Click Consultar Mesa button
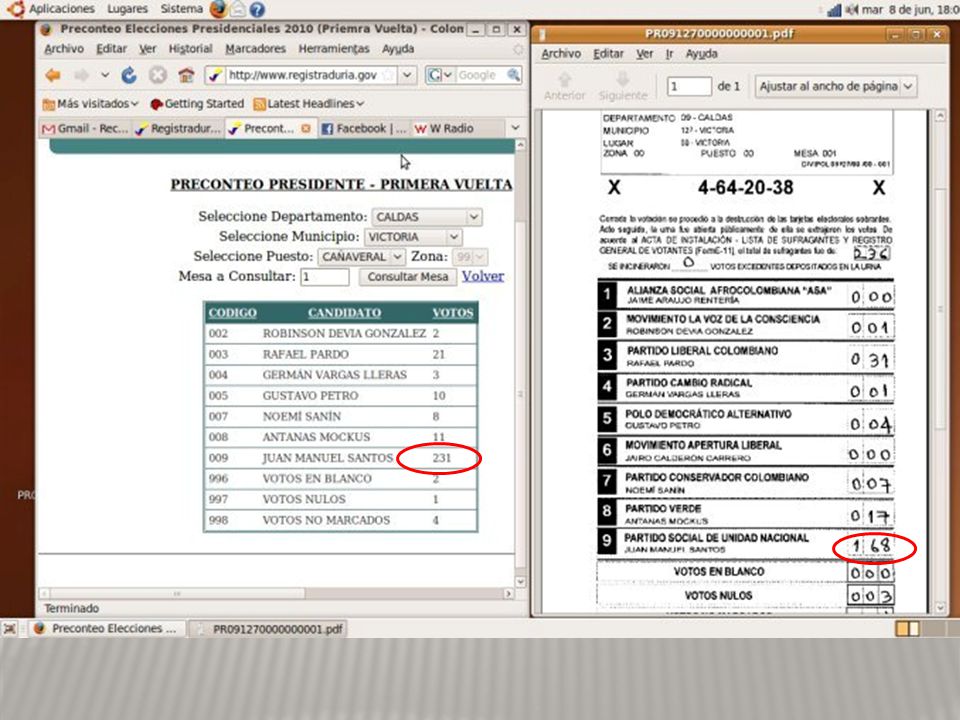Viewport: 960px width, 720px height. 408,277
